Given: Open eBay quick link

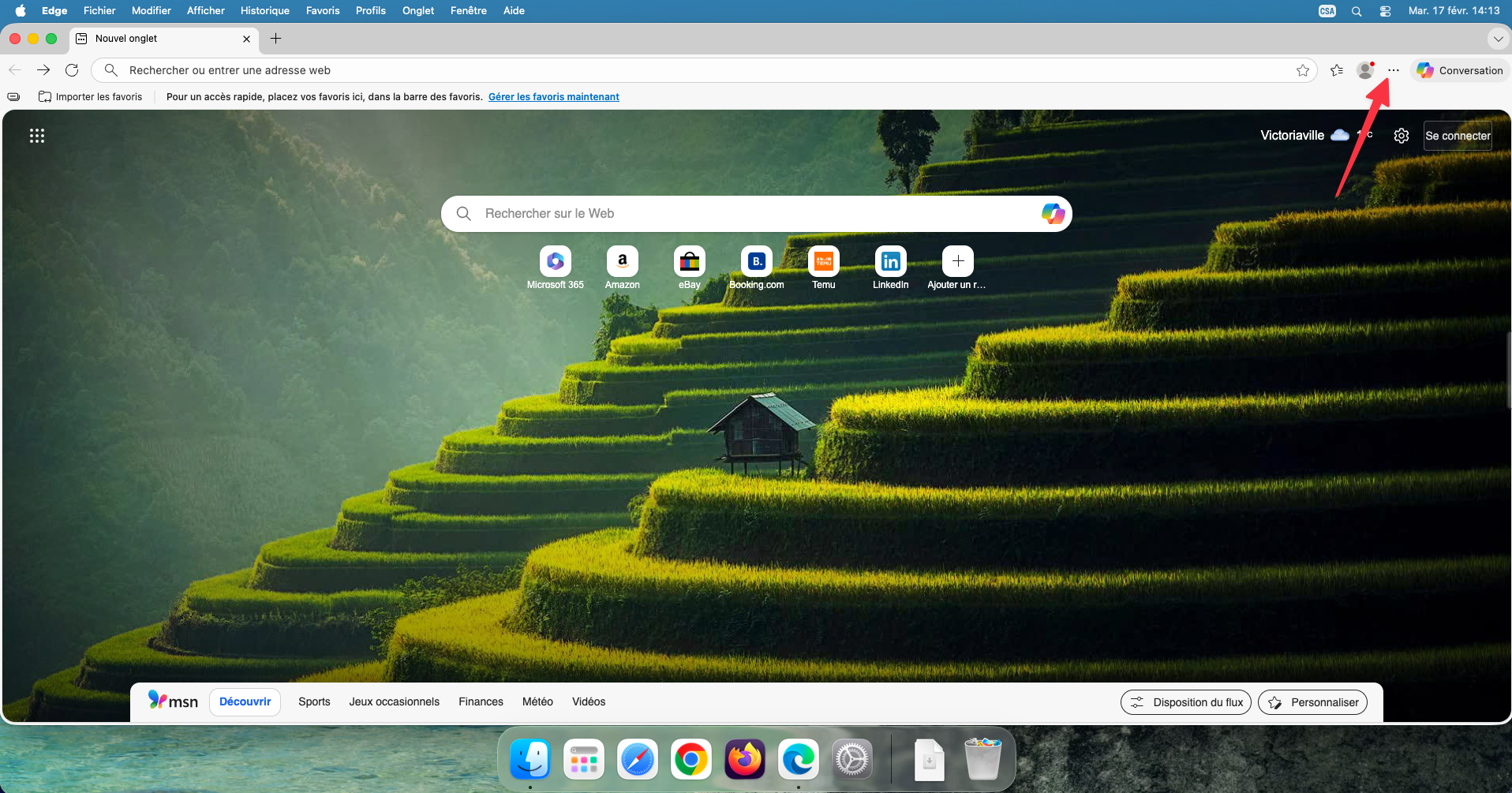Looking at the screenshot, I should [x=690, y=268].
